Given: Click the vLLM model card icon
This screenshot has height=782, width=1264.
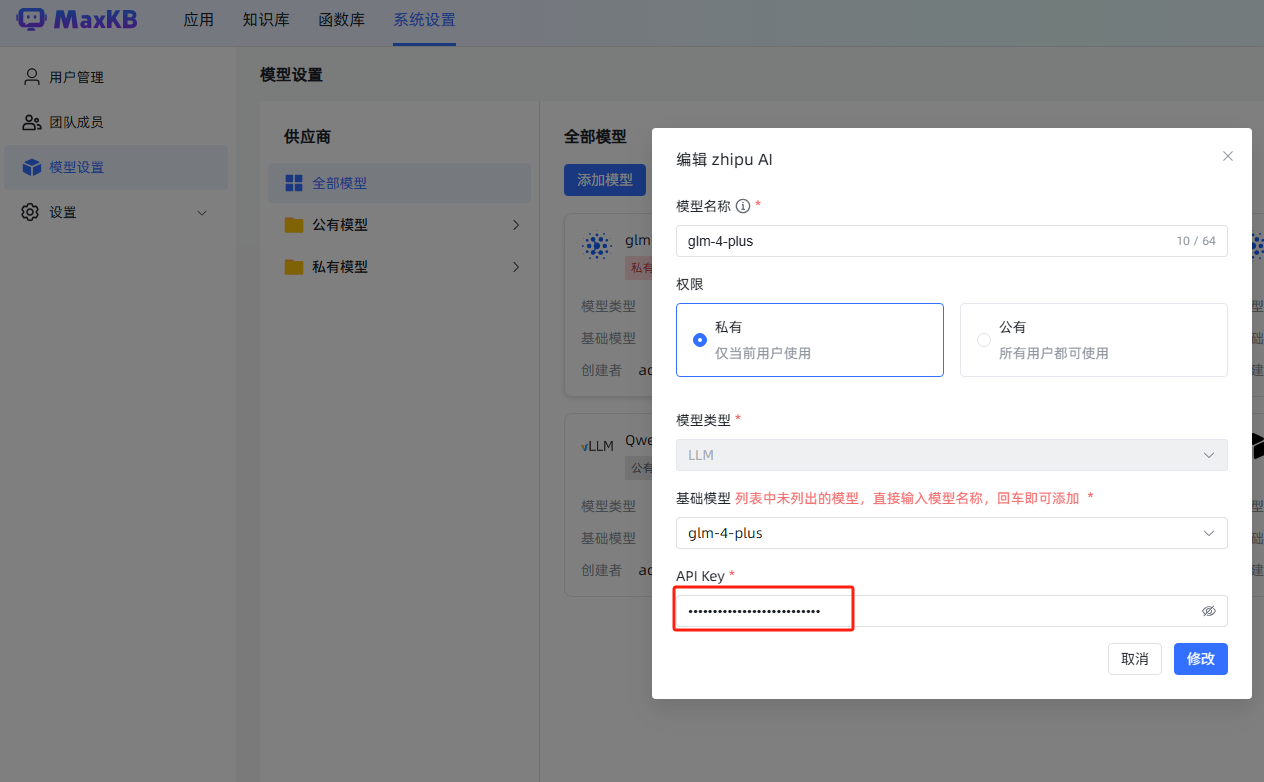Looking at the screenshot, I should point(597,446).
